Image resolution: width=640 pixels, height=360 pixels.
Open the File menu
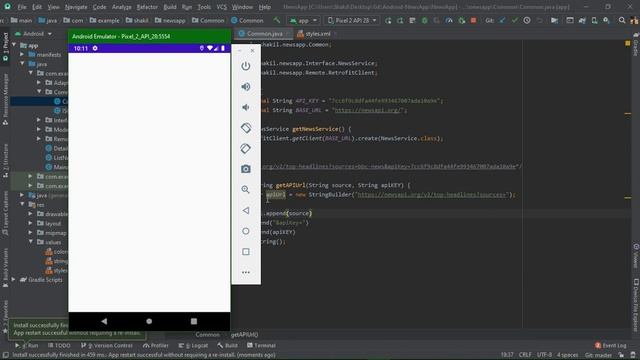[x=22, y=7]
